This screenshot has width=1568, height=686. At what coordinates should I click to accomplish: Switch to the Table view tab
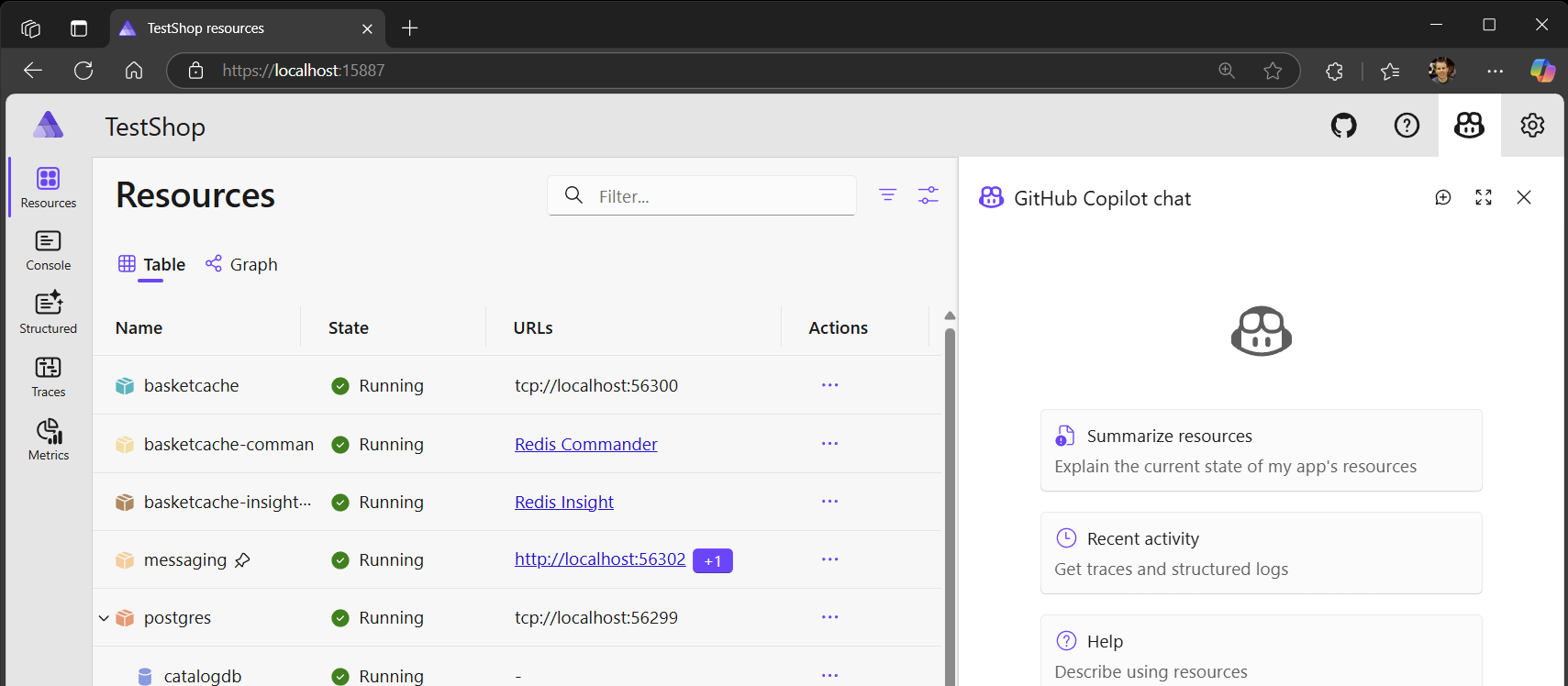tap(151, 264)
